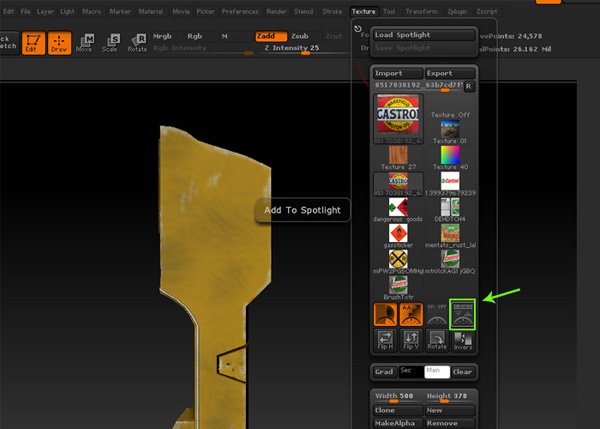Open the Zplugin menu
This screenshot has height=429, width=600.
coord(457,11)
